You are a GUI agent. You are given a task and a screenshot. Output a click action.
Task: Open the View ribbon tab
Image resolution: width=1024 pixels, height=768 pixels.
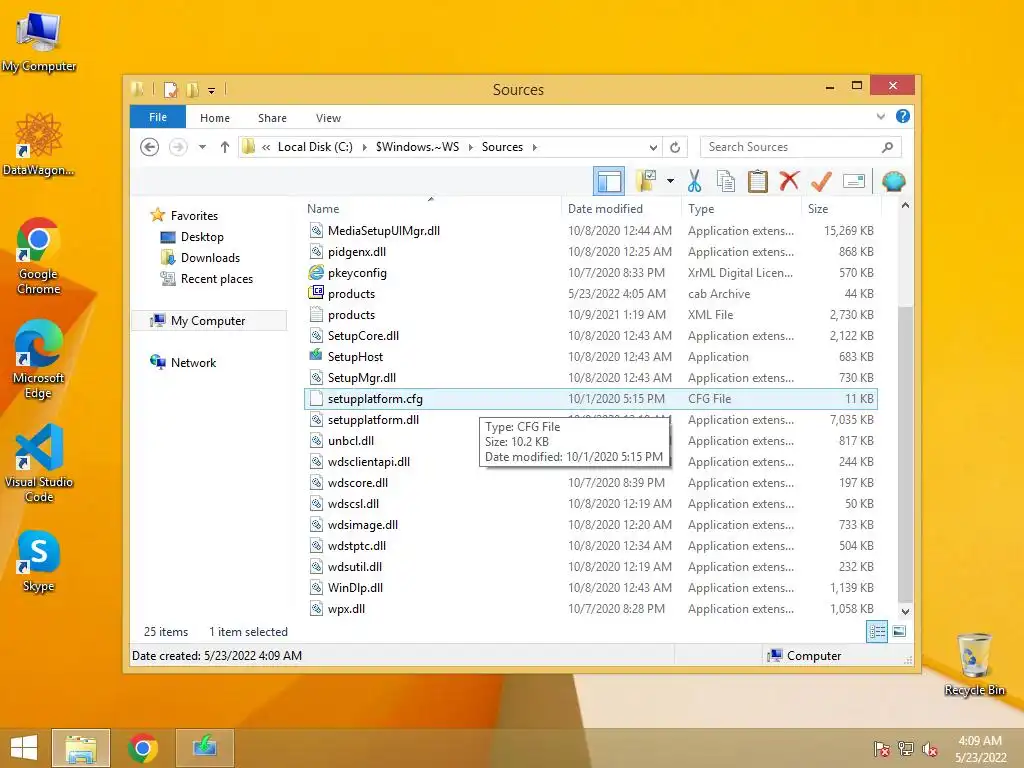click(x=328, y=118)
